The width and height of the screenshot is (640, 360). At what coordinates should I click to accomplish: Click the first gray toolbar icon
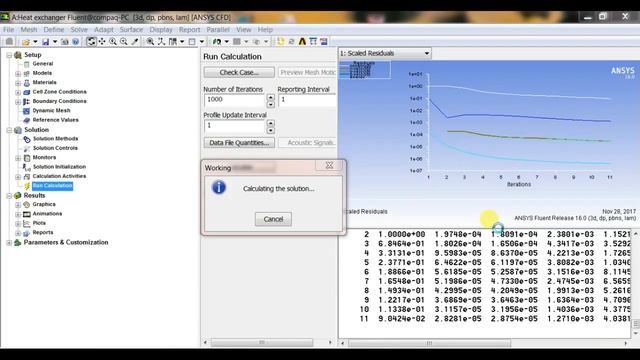coord(9,42)
